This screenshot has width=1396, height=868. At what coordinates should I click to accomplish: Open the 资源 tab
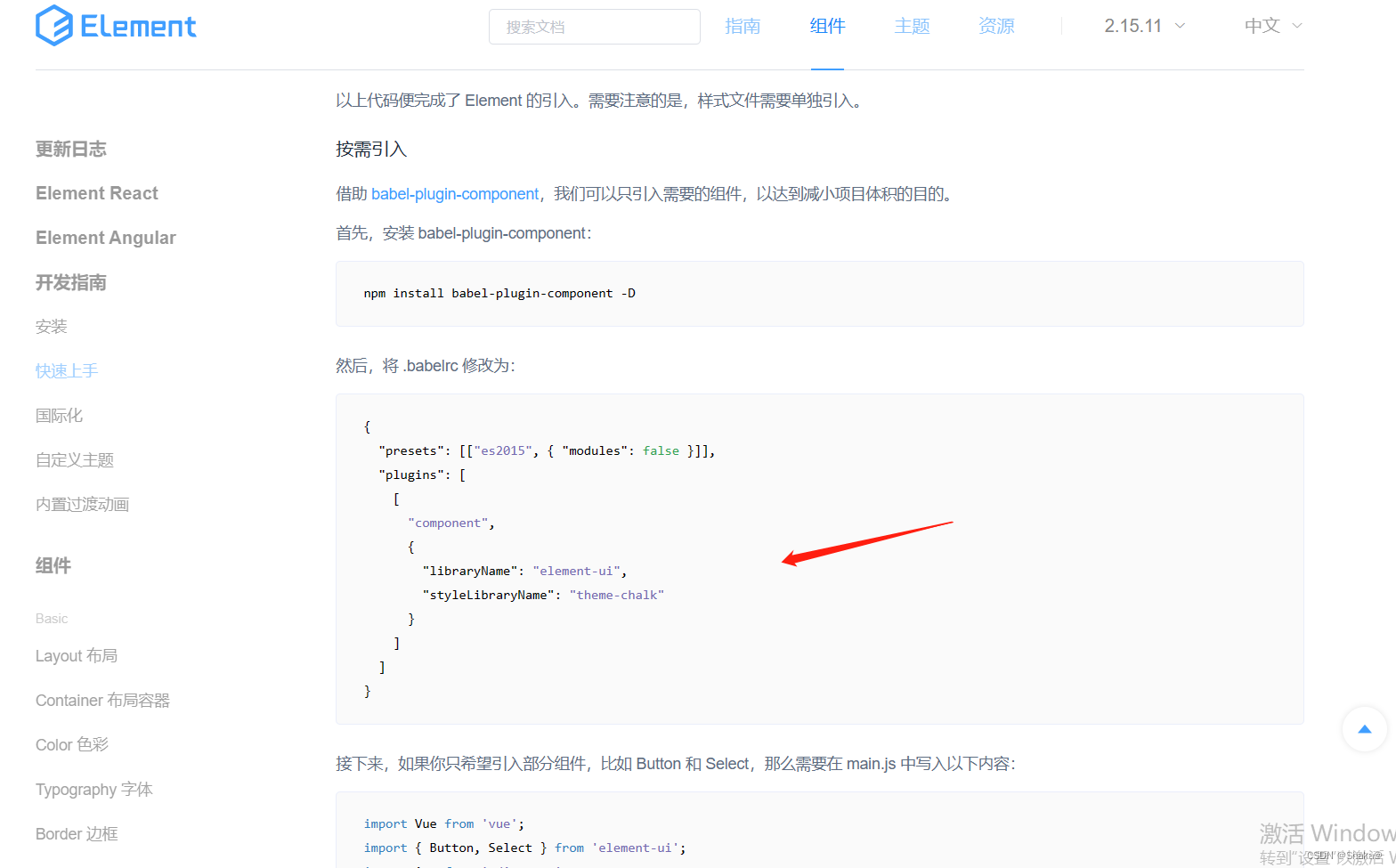[996, 27]
